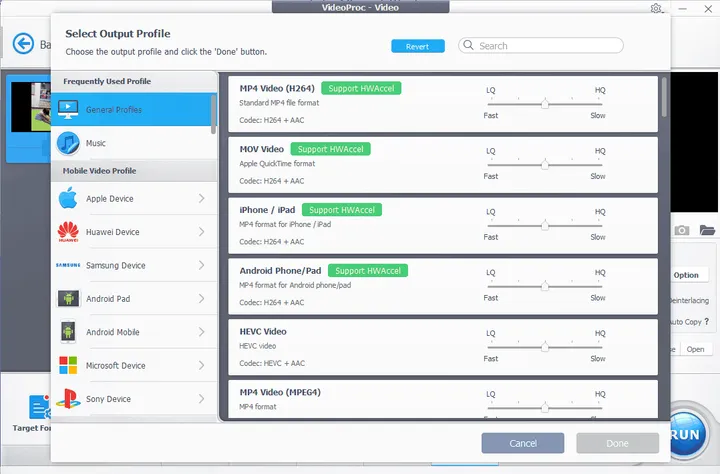Open Huawei Device profile list
Screen dimensions: 720x474
pyautogui.click(x=133, y=232)
